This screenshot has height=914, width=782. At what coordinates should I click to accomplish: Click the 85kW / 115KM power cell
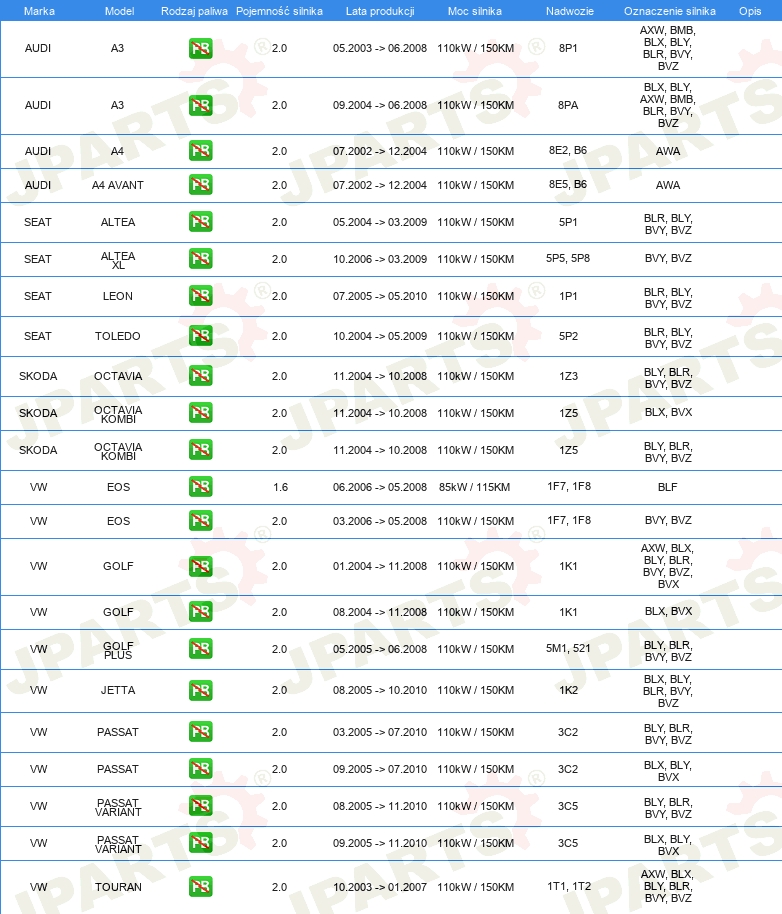474,487
